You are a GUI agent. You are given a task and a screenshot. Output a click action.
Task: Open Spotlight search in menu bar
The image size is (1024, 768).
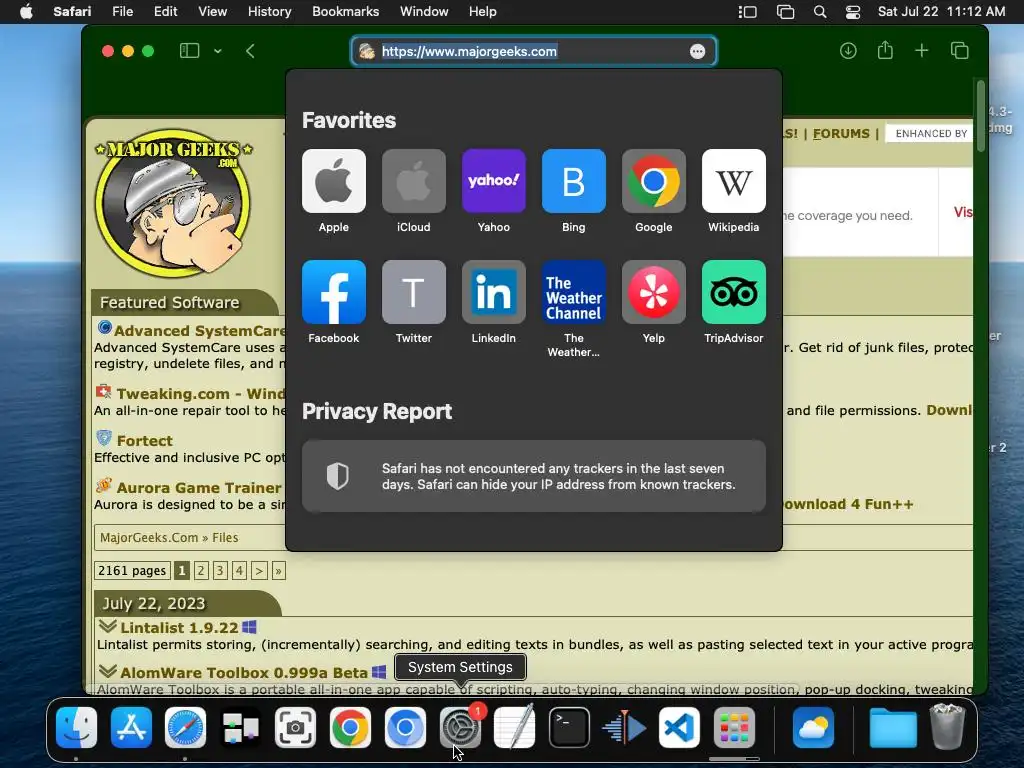tap(820, 12)
